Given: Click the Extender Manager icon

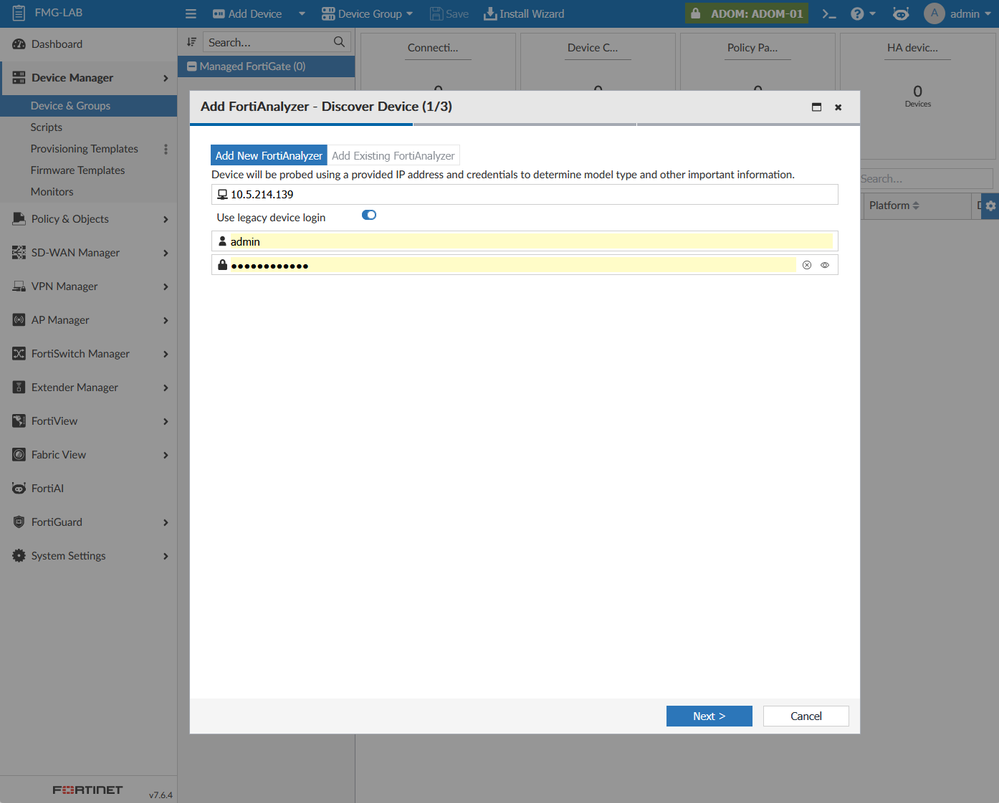Looking at the screenshot, I should 19,387.
